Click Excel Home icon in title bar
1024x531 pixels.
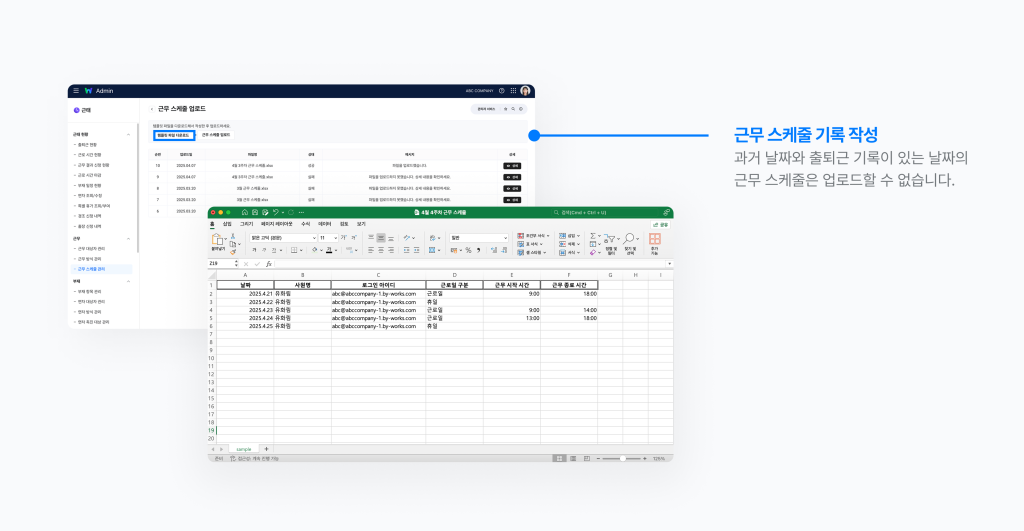coord(245,212)
